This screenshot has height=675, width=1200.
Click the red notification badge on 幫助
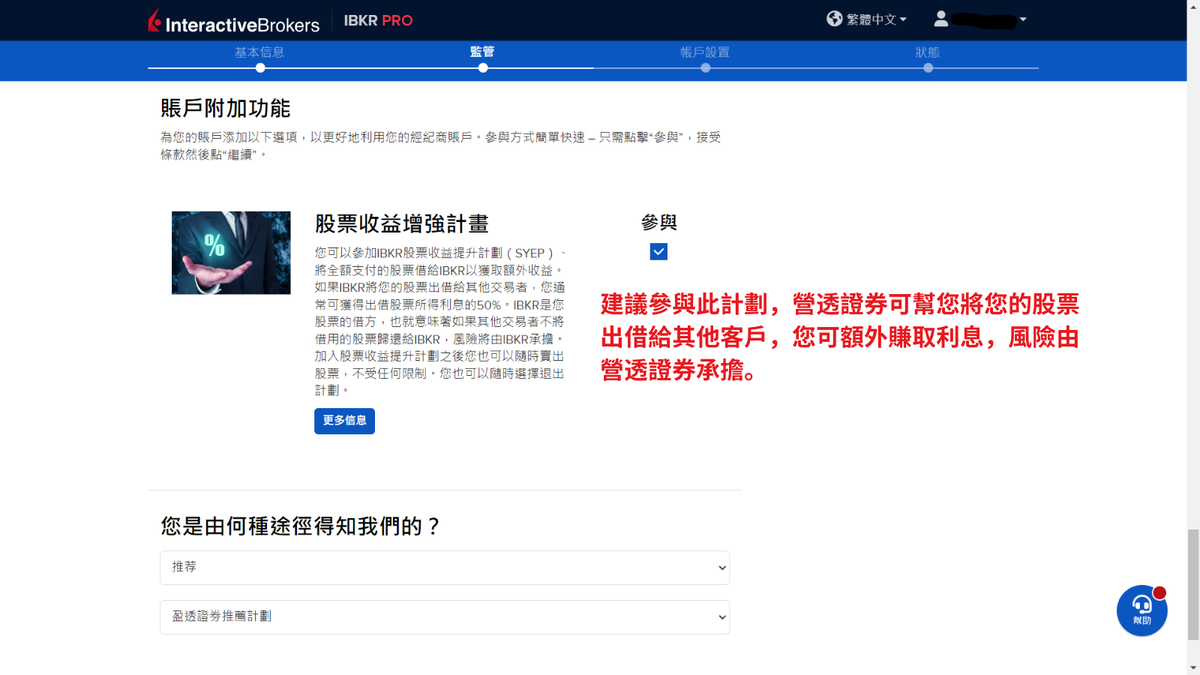1159,594
